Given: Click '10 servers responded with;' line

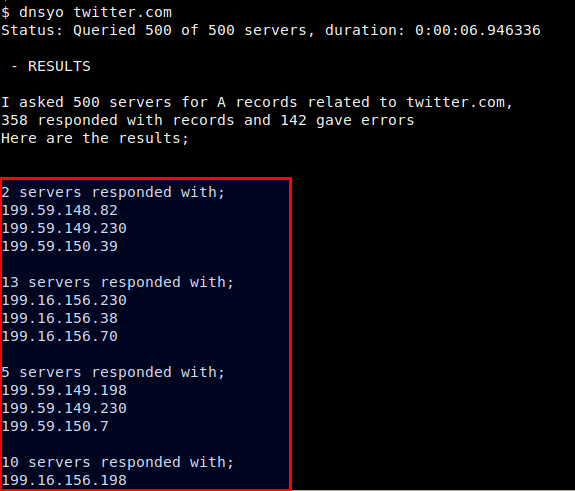Looking at the screenshot, I should pos(117,462).
